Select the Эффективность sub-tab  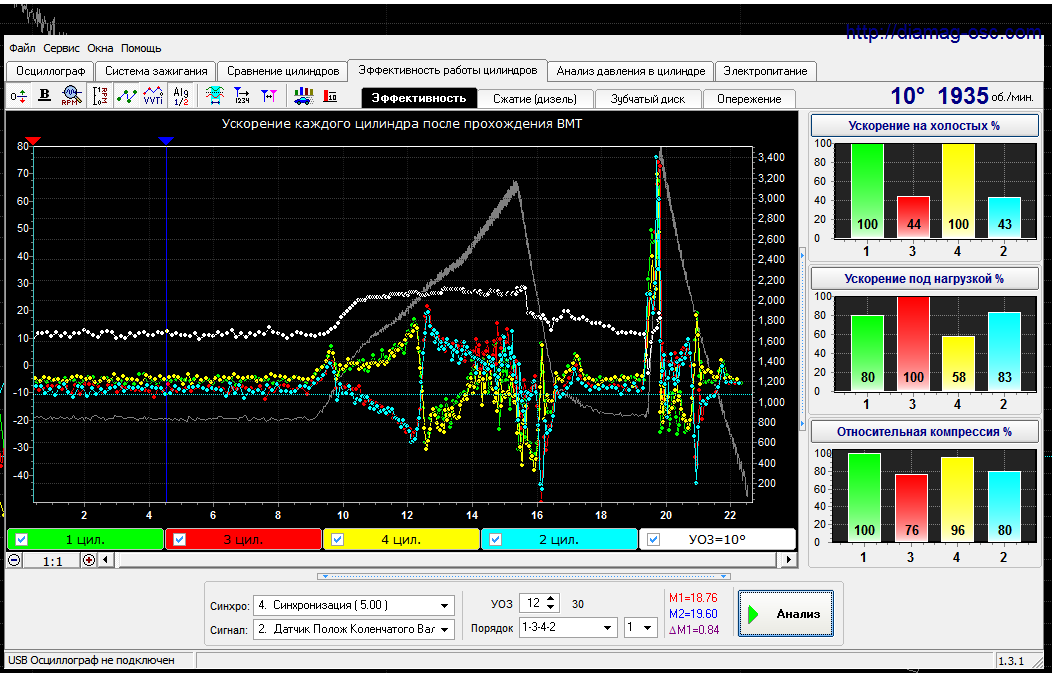pyautogui.click(x=419, y=98)
